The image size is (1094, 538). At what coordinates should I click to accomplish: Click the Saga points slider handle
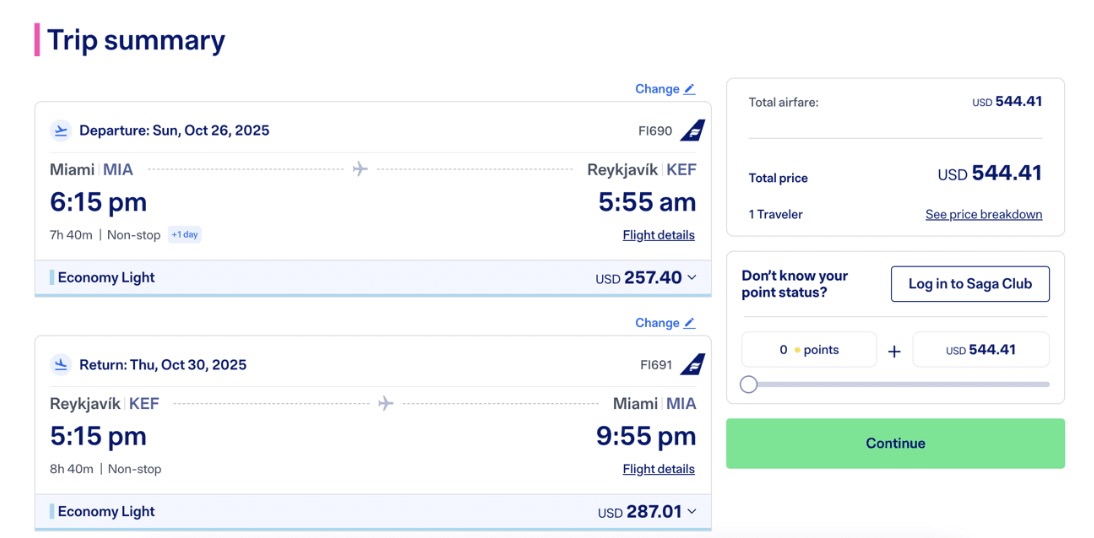pyautogui.click(x=749, y=384)
